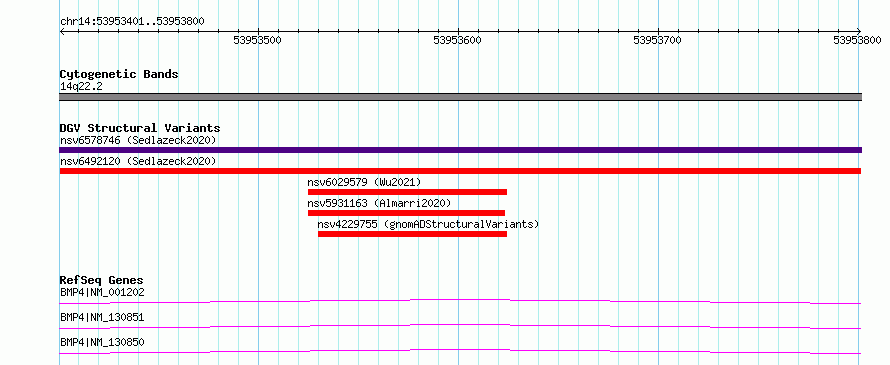
Task: Click the 53953600 ruler position label
Action: pos(457,40)
